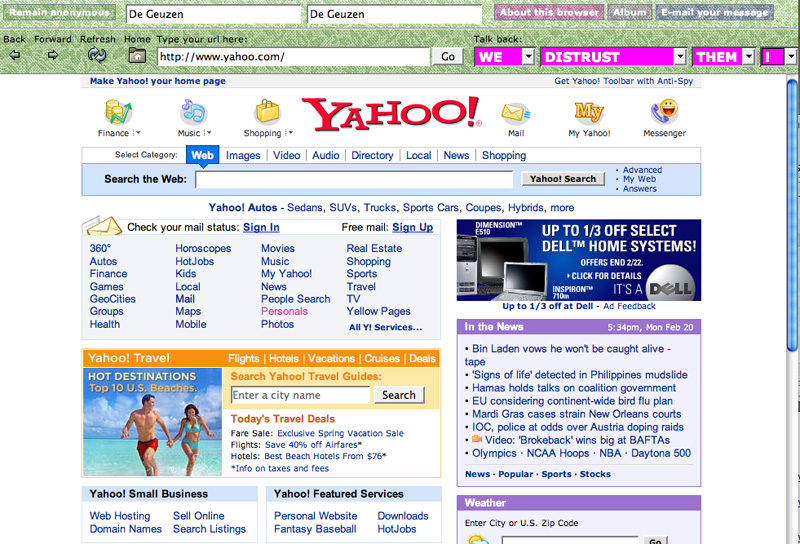This screenshot has height=544, width=800.
Task: Open the THEM word dropdown
Action: [x=748, y=57]
